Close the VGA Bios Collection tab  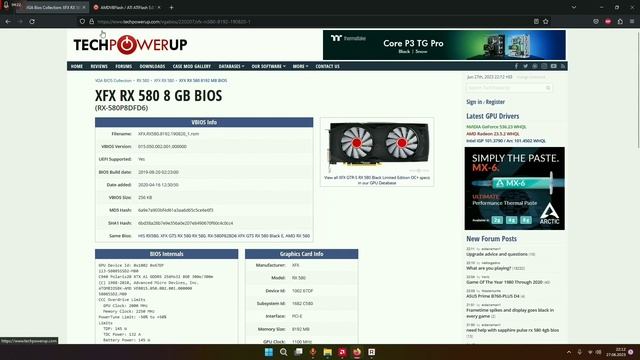pyautogui.click(x=84, y=7)
